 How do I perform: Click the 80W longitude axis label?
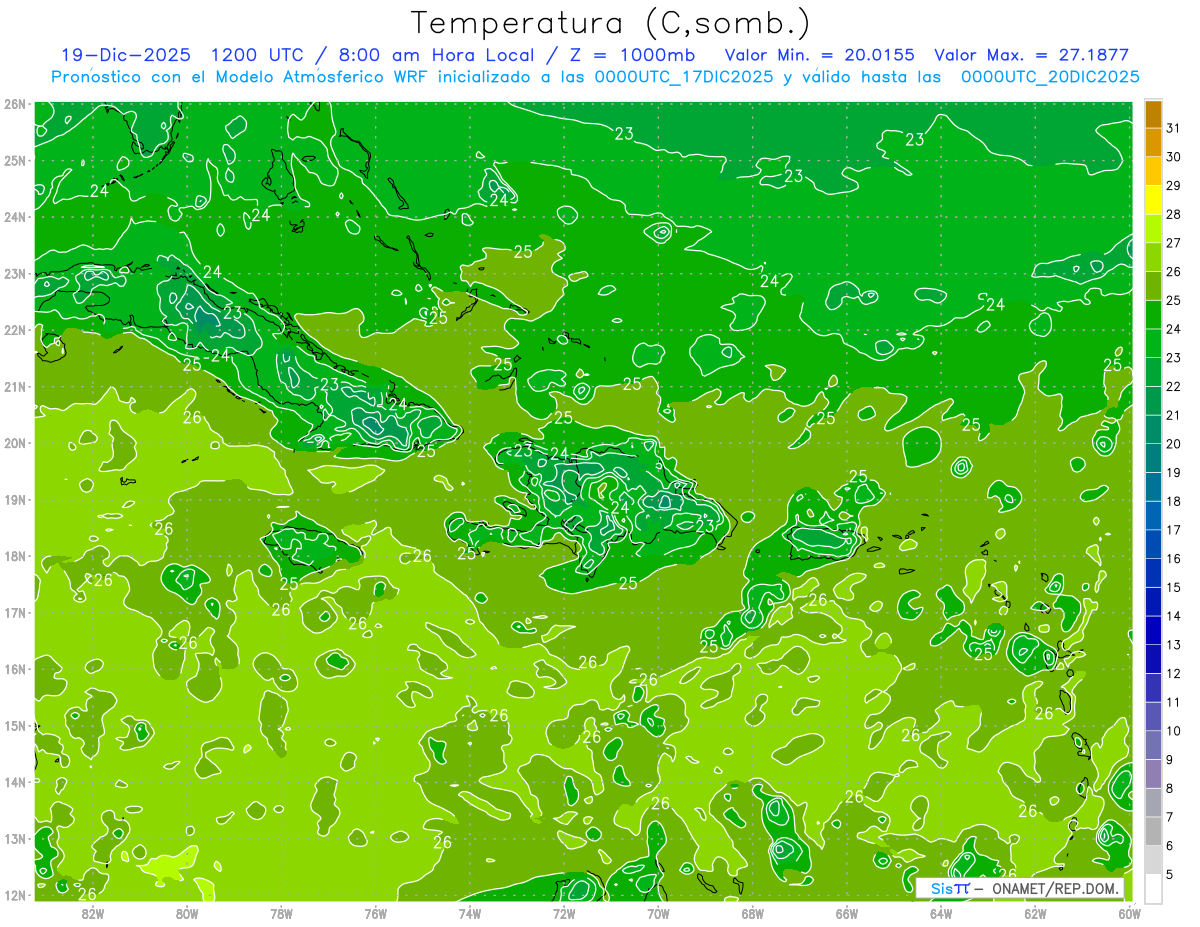(x=186, y=913)
